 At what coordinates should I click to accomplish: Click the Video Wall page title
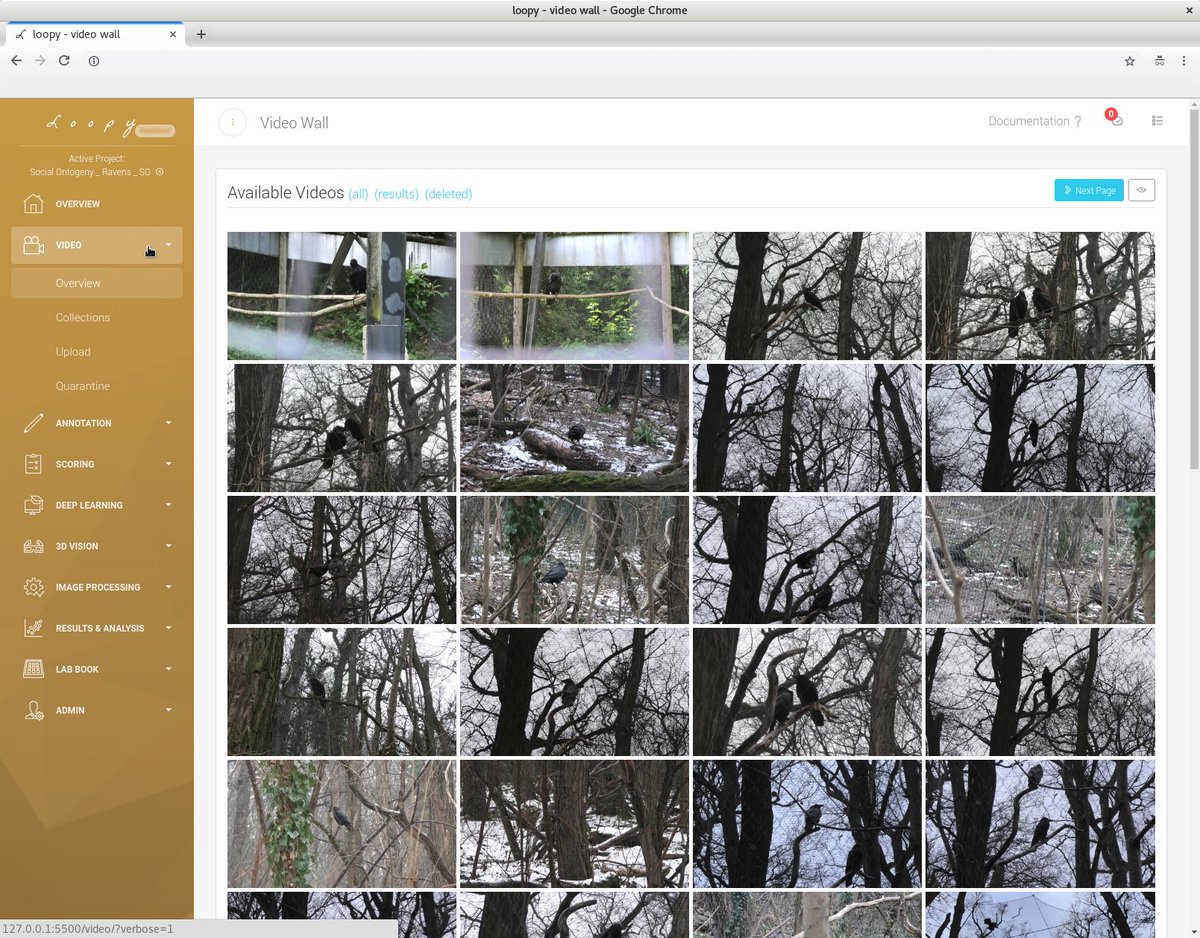coord(294,123)
